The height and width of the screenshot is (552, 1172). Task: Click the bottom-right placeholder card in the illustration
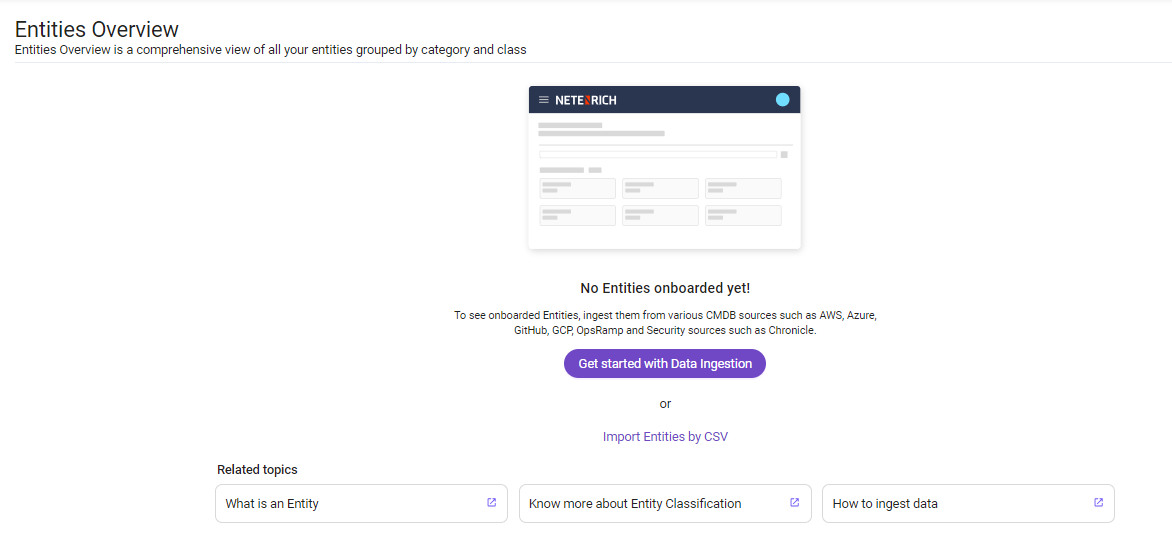tap(743, 215)
